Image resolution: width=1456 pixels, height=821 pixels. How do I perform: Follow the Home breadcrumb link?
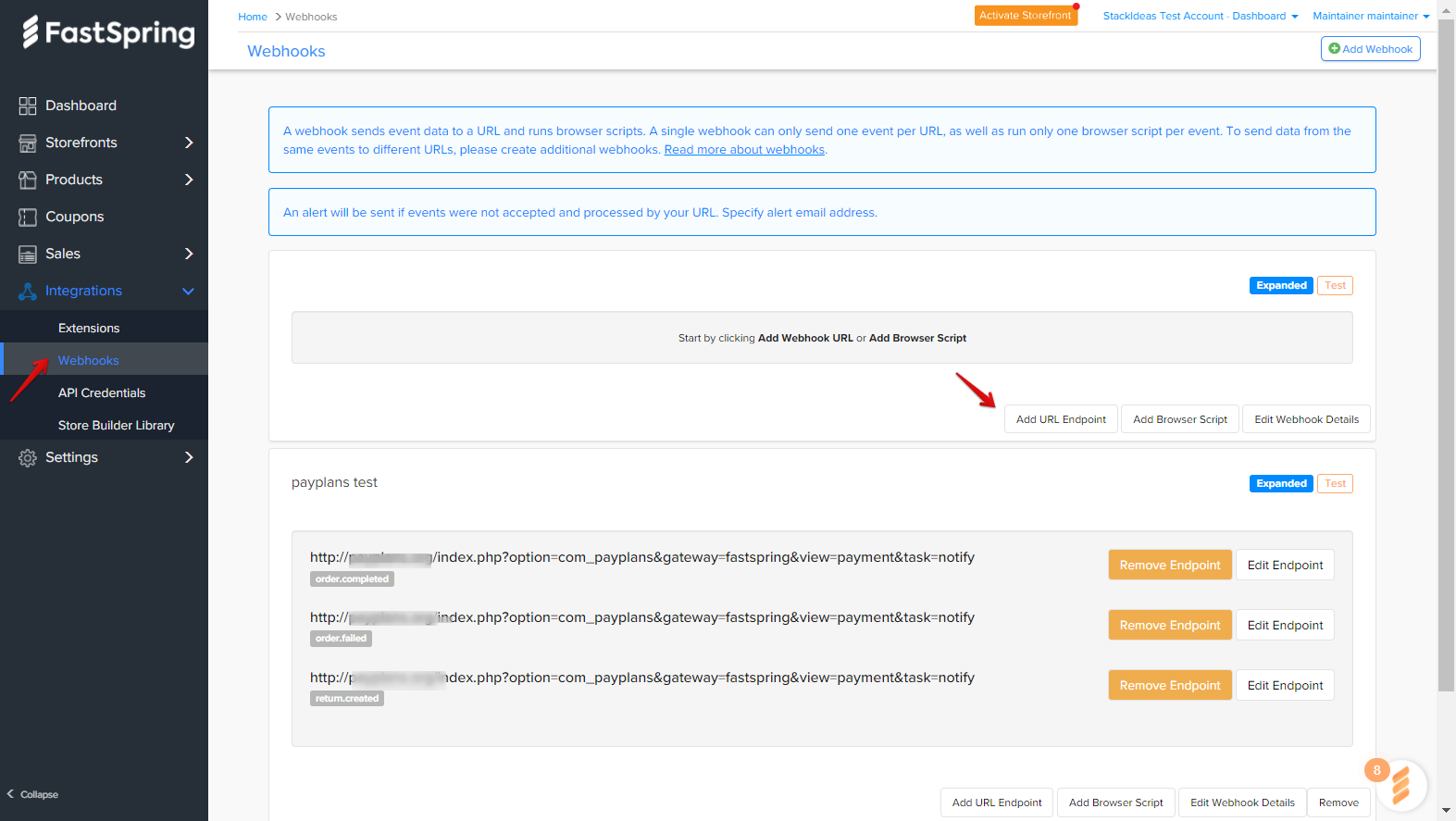[253, 17]
